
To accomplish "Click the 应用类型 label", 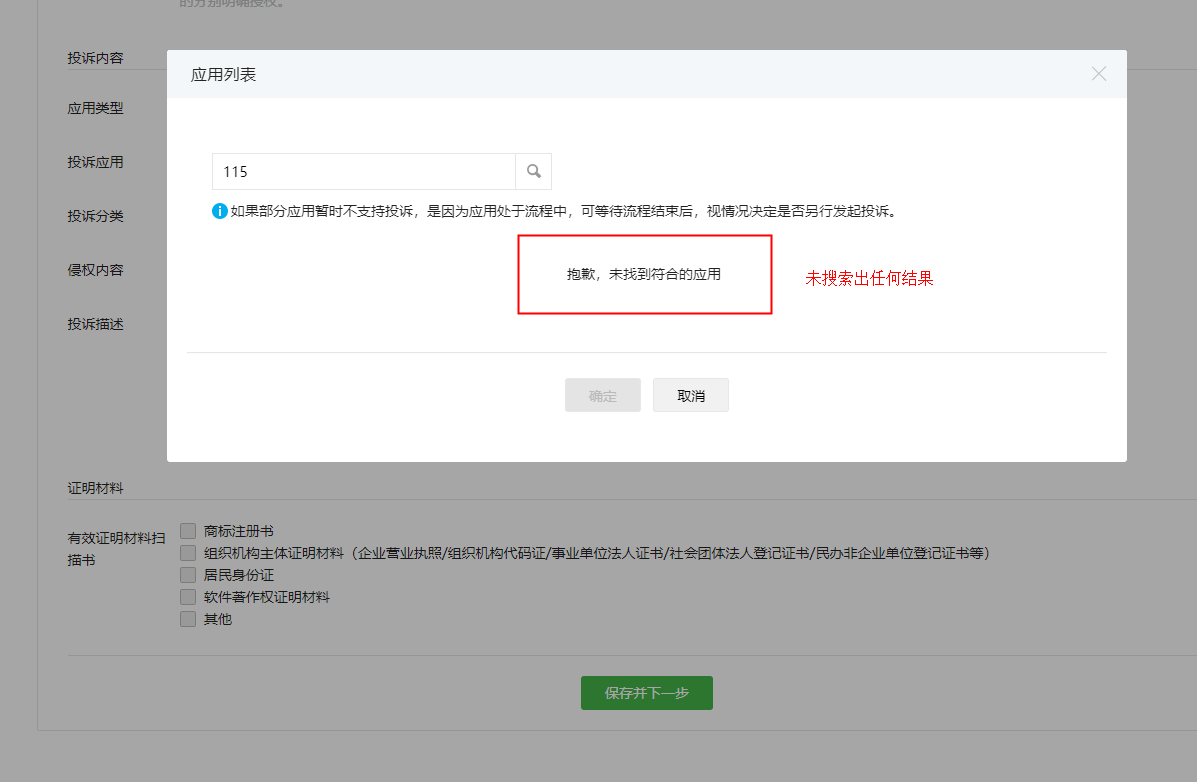I will [95, 108].
